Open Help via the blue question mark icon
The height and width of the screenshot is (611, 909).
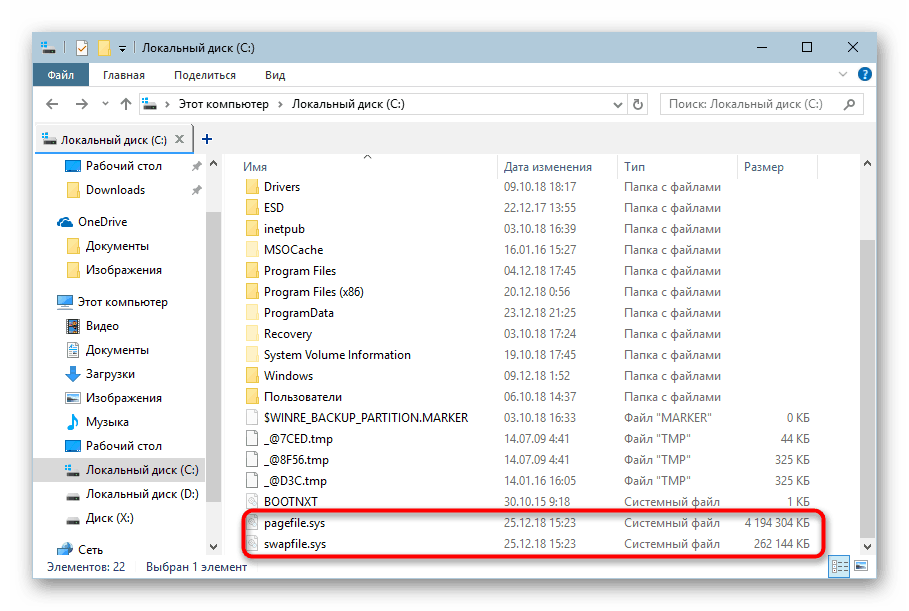[x=864, y=74]
